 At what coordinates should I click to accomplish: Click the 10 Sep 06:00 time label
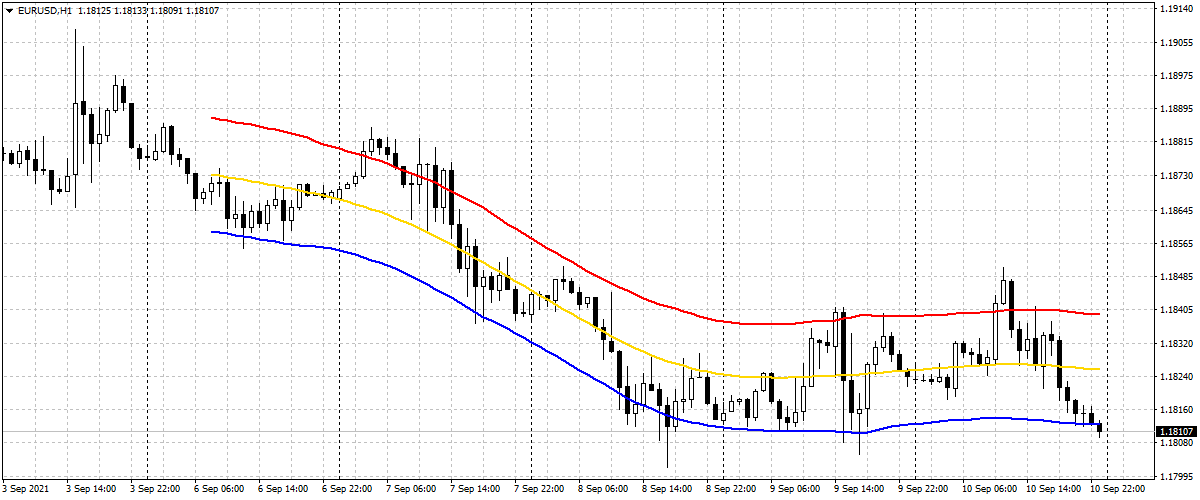coord(991,490)
